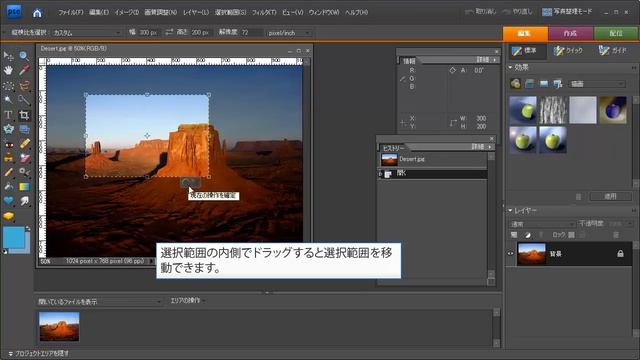
Task: Open the イメージ menu
Action: click(x=127, y=12)
